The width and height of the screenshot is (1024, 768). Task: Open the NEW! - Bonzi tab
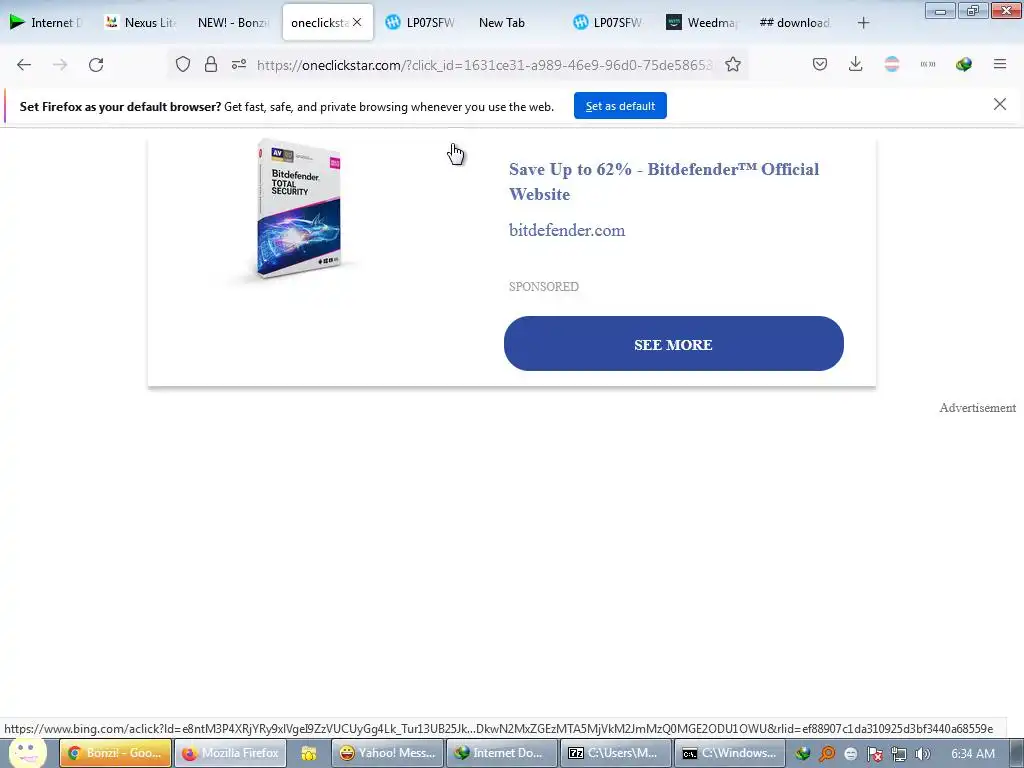pyautogui.click(x=233, y=22)
